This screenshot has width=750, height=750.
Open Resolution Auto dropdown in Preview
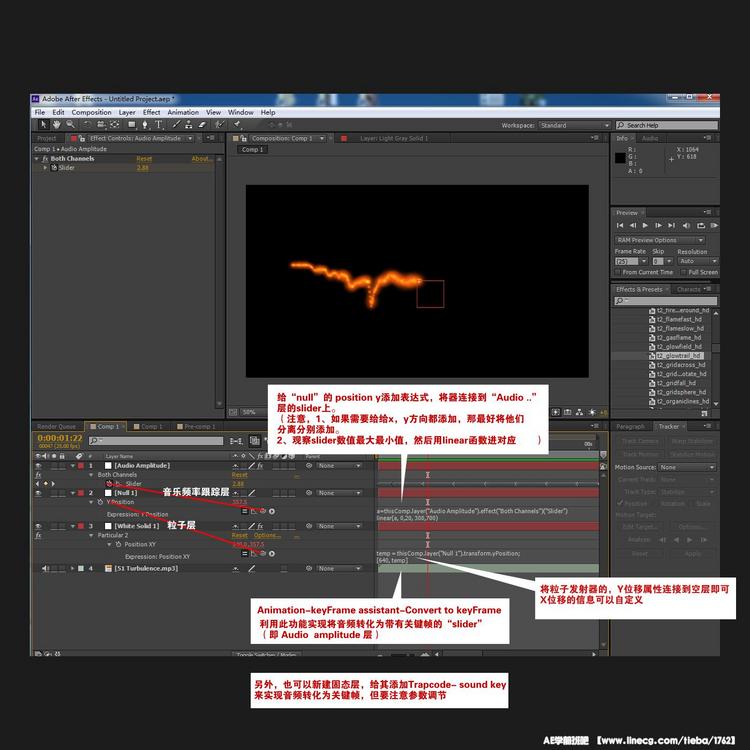697,261
